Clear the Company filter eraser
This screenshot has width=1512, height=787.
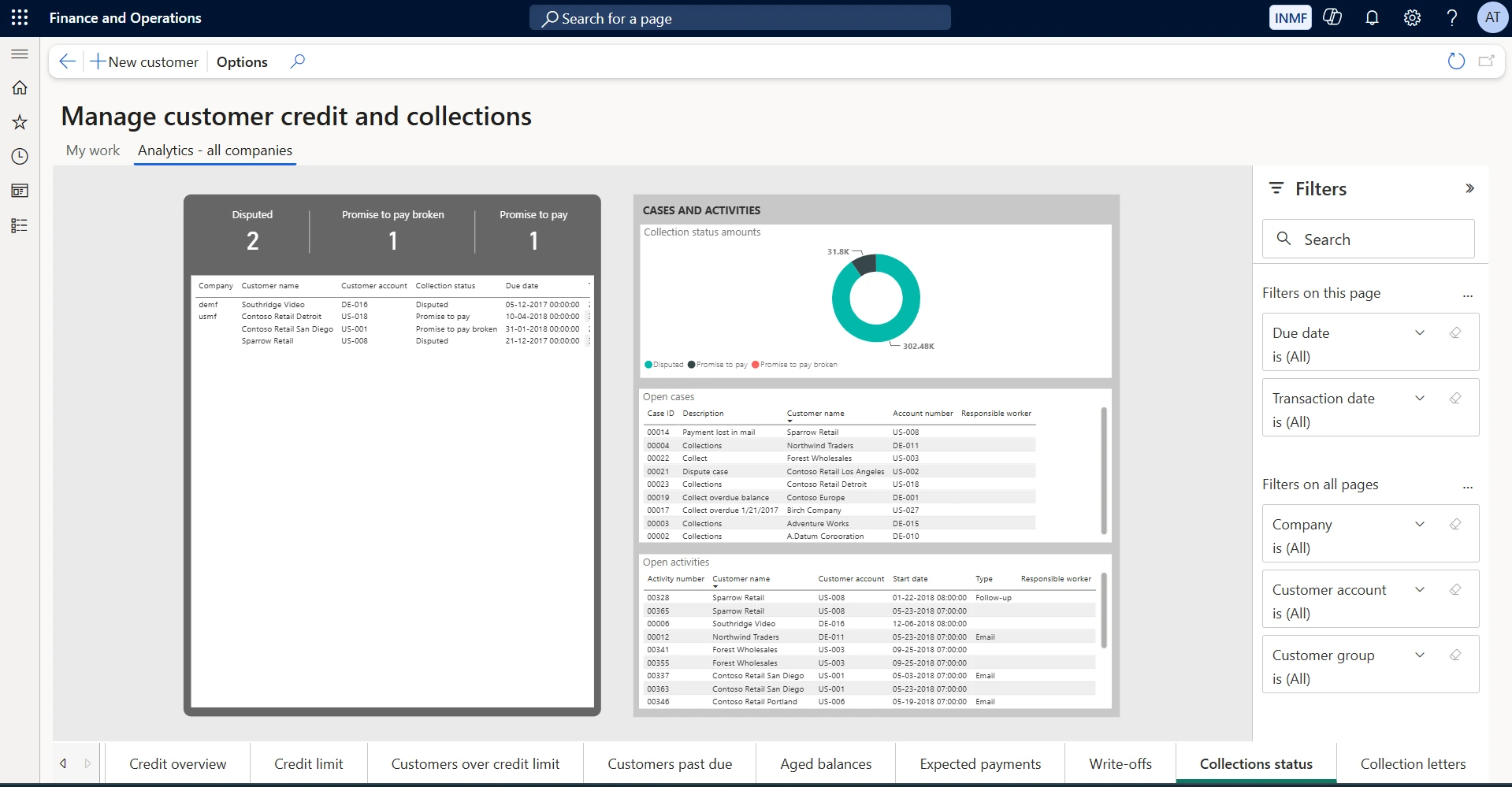1455,524
